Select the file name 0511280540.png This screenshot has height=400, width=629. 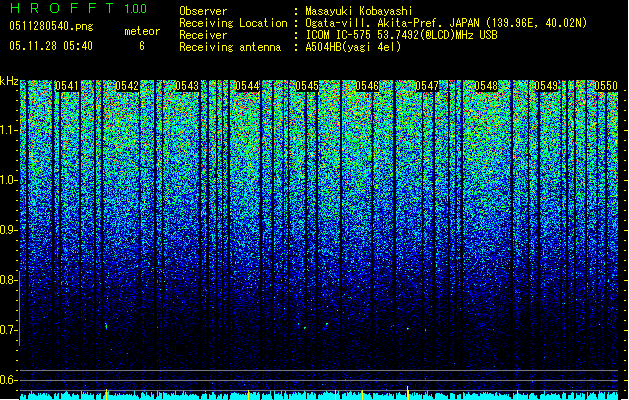click(x=51, y=27)
